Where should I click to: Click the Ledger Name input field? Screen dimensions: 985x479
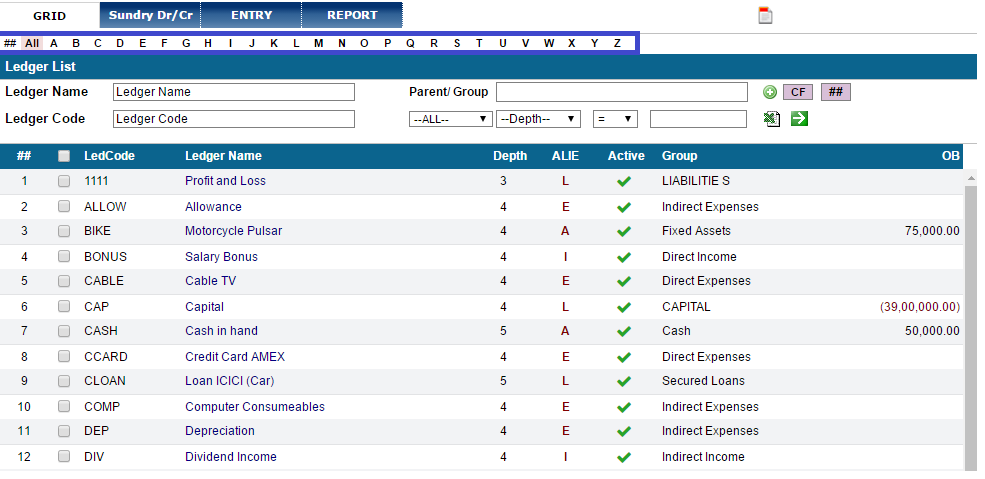coord(234,92)
